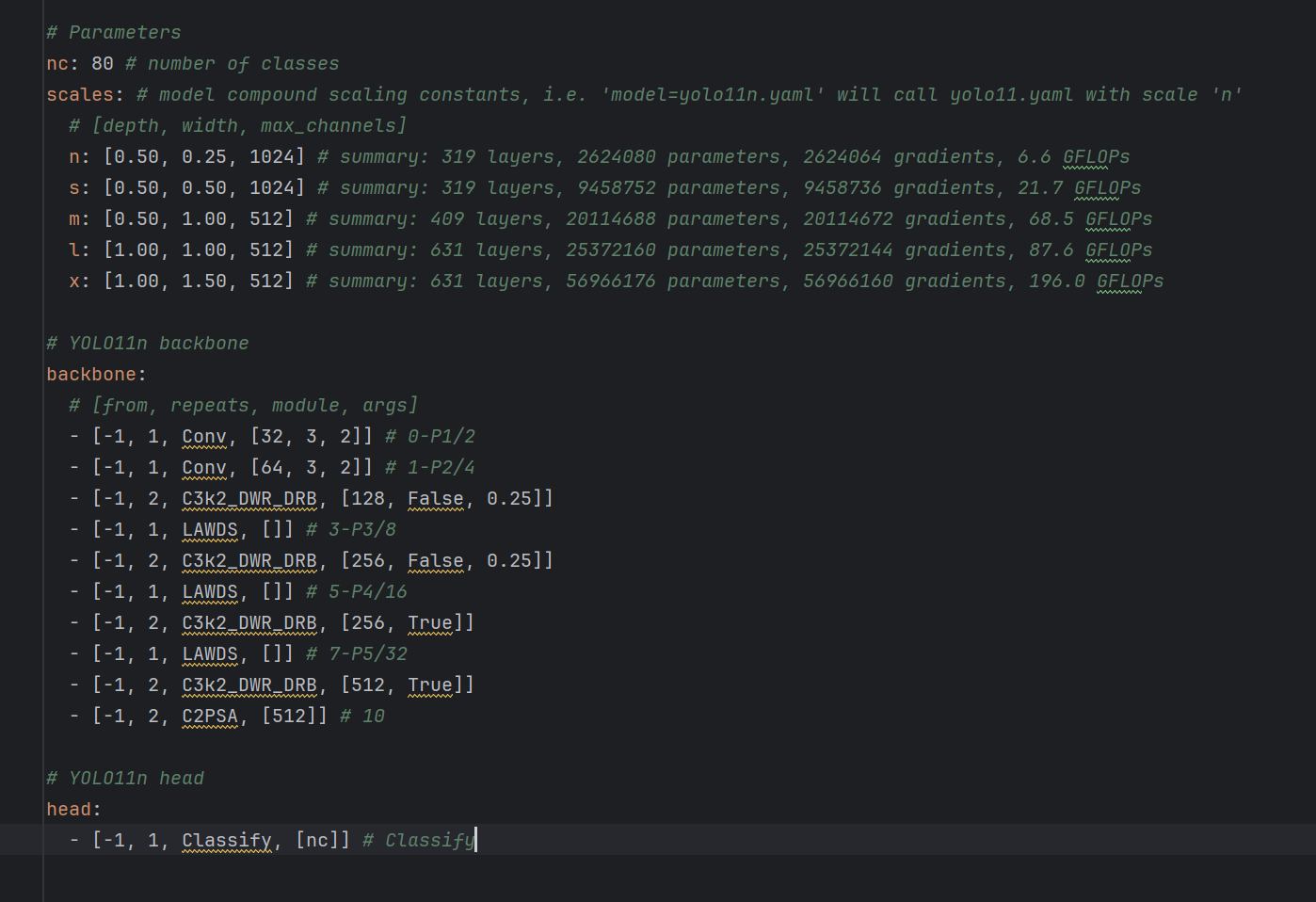Click 'True' in the 512 C3k2_DWR_DRB line
Screen dimensions: 1316x902
pyautogui.click(x=430, y=685)
